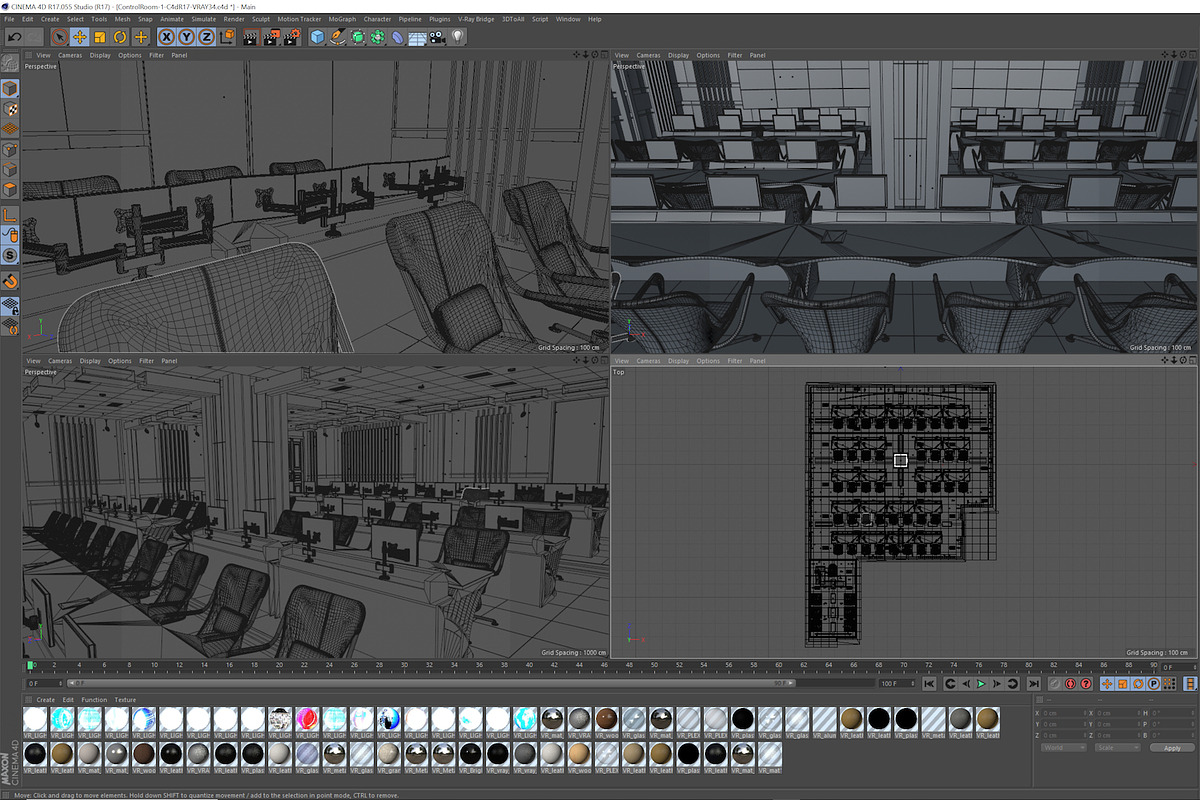The height and width of the screenshot is (800, 1200).
Task: Open Cameras menu in top-left viewport
Action: [x=70, y=55]
